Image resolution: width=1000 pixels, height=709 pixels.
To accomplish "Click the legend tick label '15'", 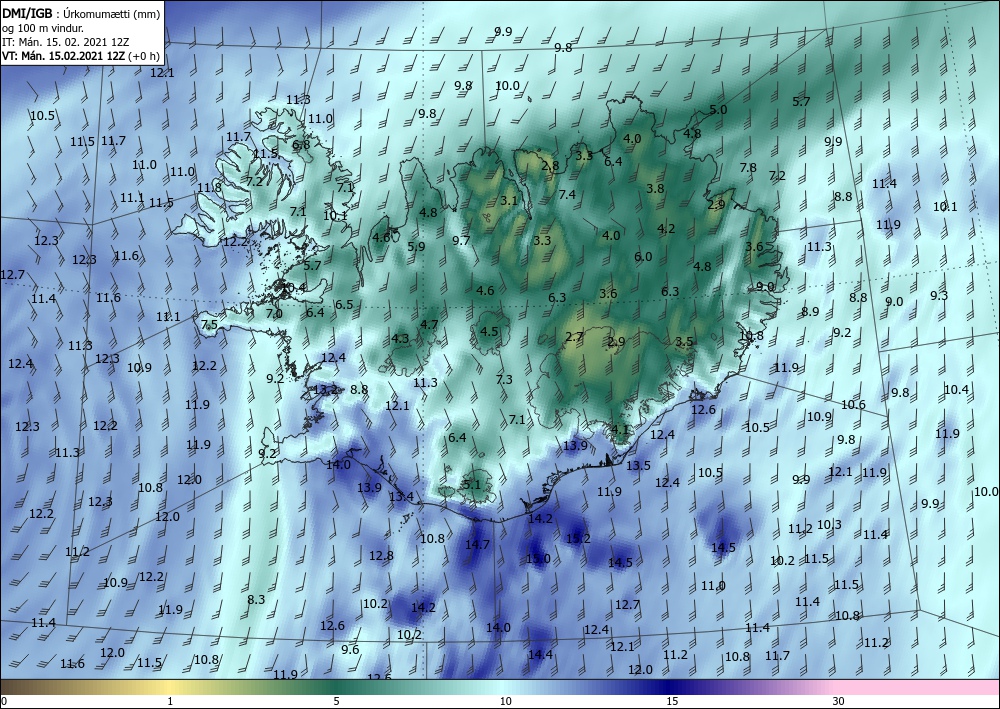I will click(672, 701).
